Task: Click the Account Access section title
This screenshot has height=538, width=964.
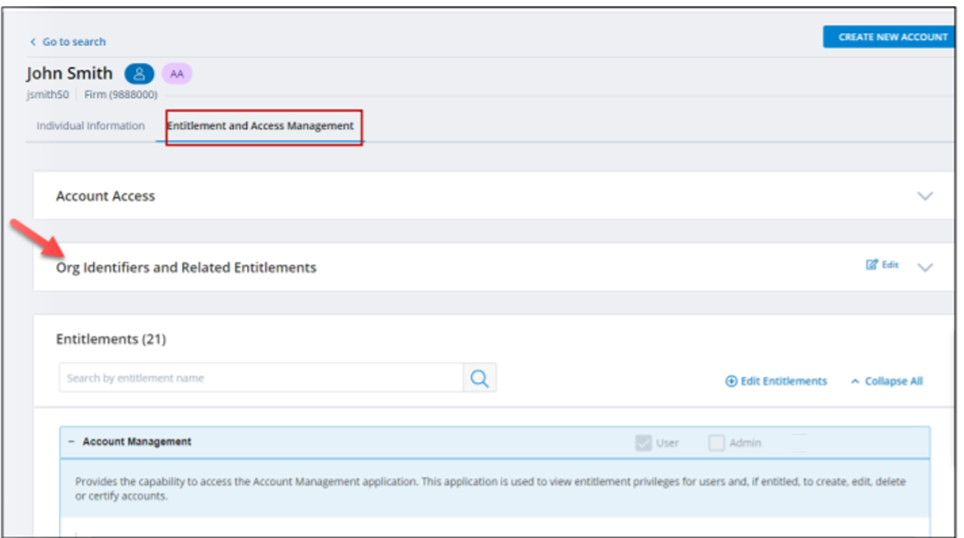Action: (105, 196)
